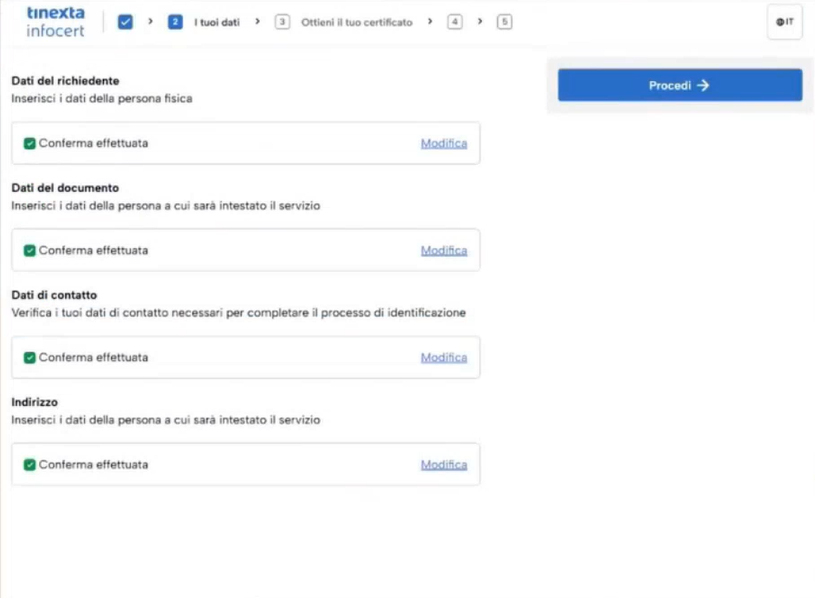Go to 'I tuoi dati' step

click(x=217, y=22)
